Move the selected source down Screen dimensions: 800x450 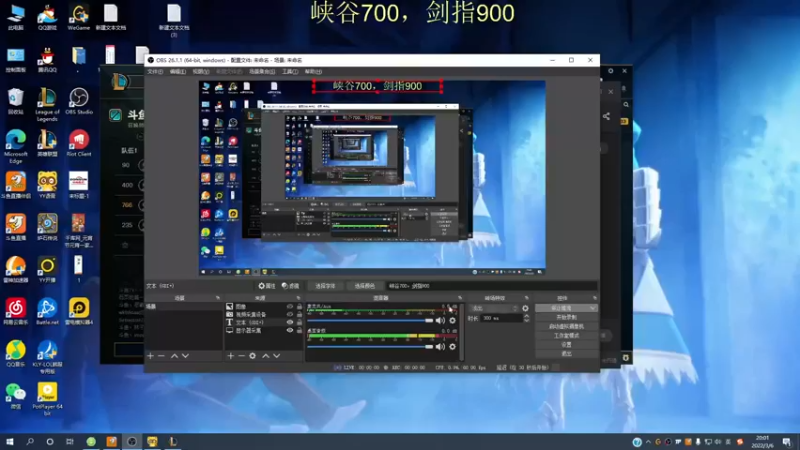tap(277, 356)
